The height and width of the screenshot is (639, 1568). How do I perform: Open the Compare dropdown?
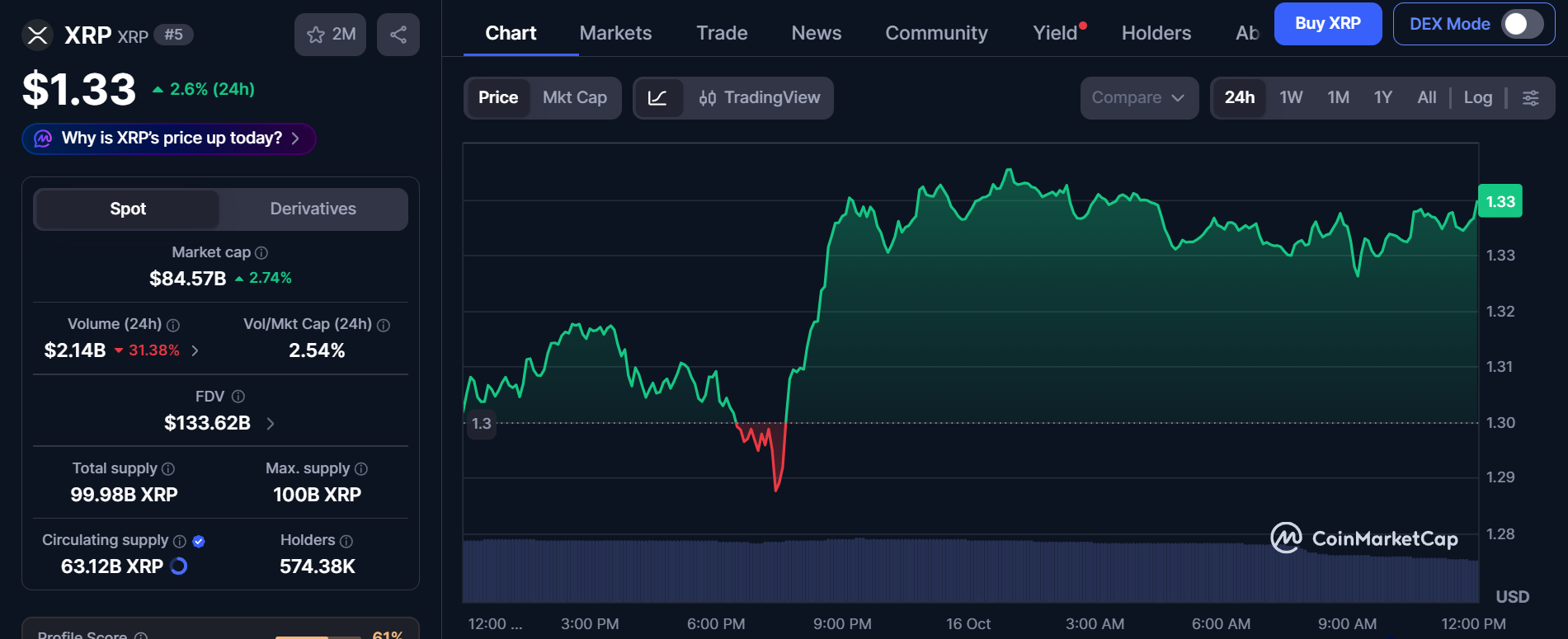tap(1139, 98)
